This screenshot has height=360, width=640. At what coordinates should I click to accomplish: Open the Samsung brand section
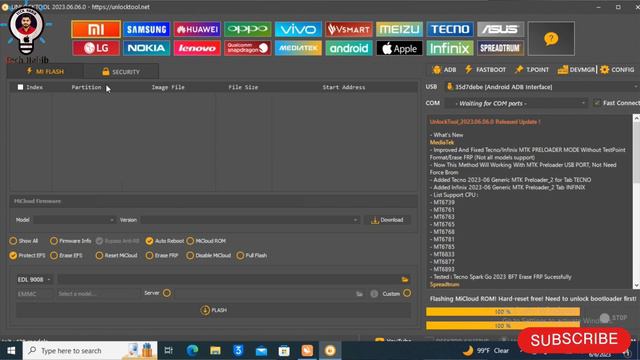point(147,29)
